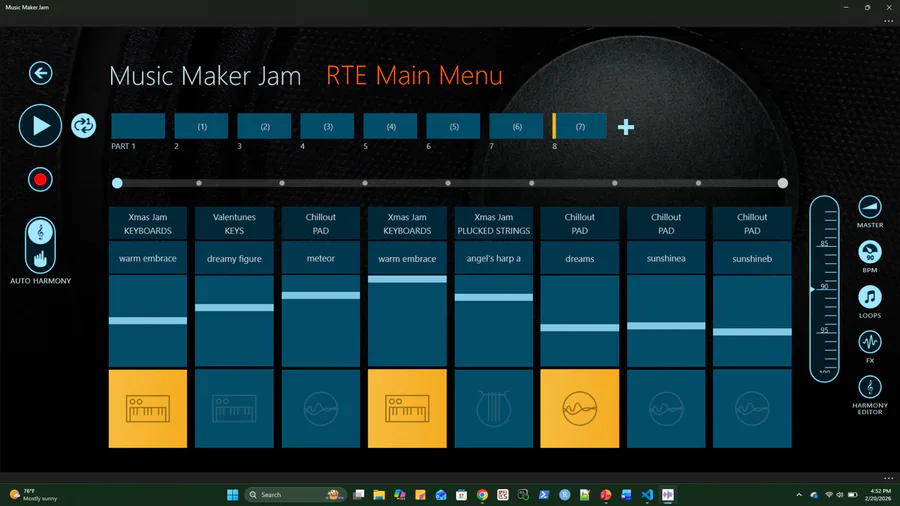Click the timeline end handle
This screenshot has height=506, width=900.
point(782,183)
